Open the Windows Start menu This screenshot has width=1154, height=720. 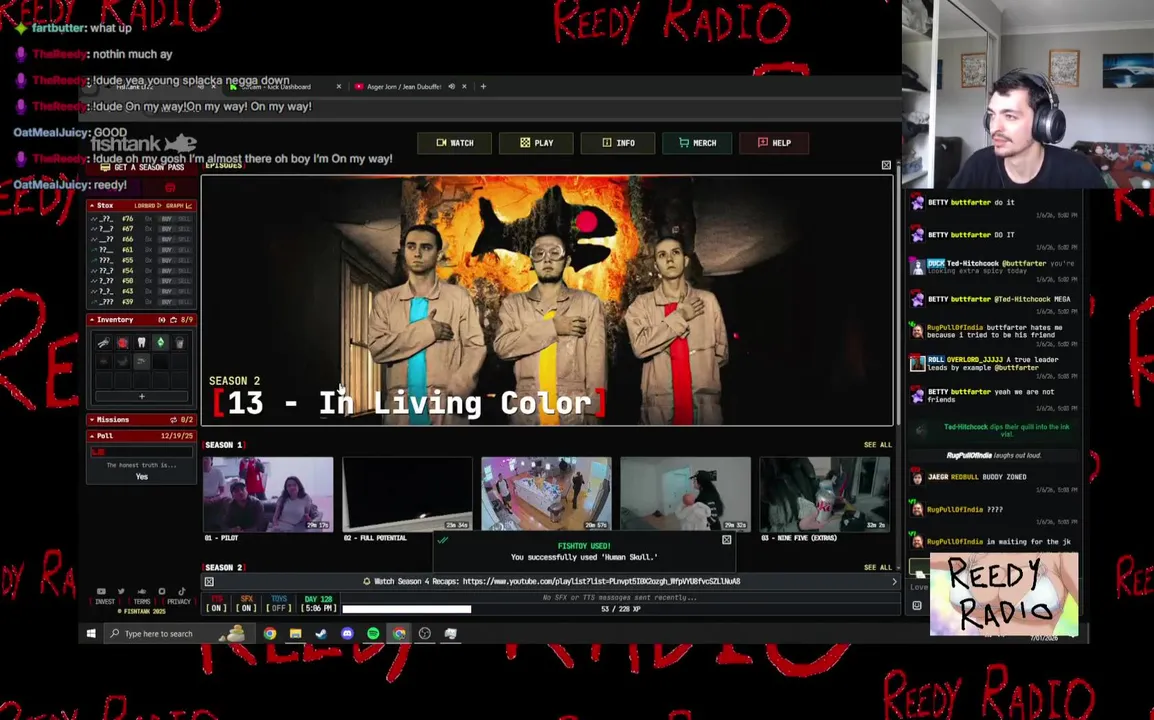point(91,633)
